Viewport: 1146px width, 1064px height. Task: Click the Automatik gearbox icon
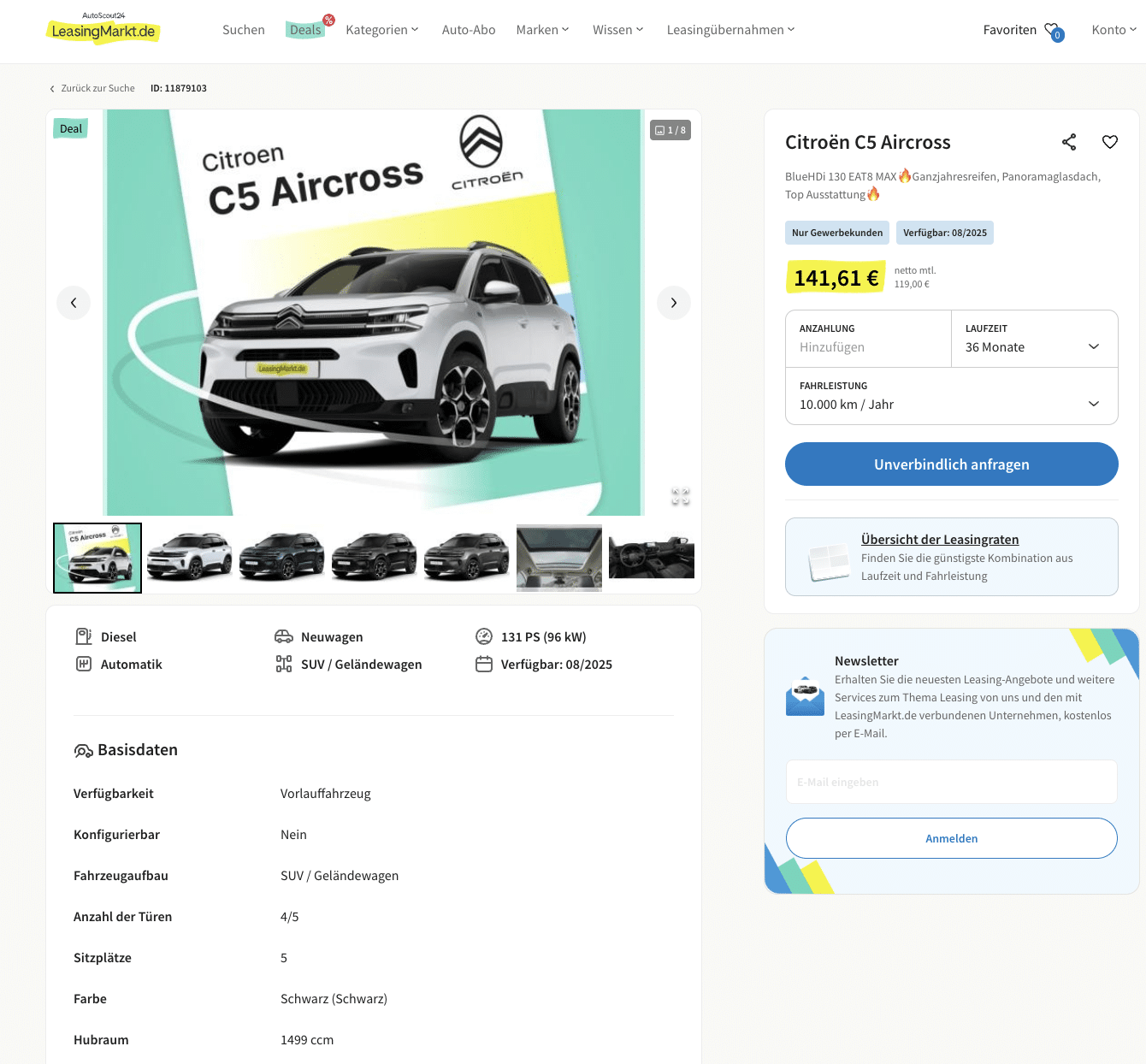click(x=84, y=664)
